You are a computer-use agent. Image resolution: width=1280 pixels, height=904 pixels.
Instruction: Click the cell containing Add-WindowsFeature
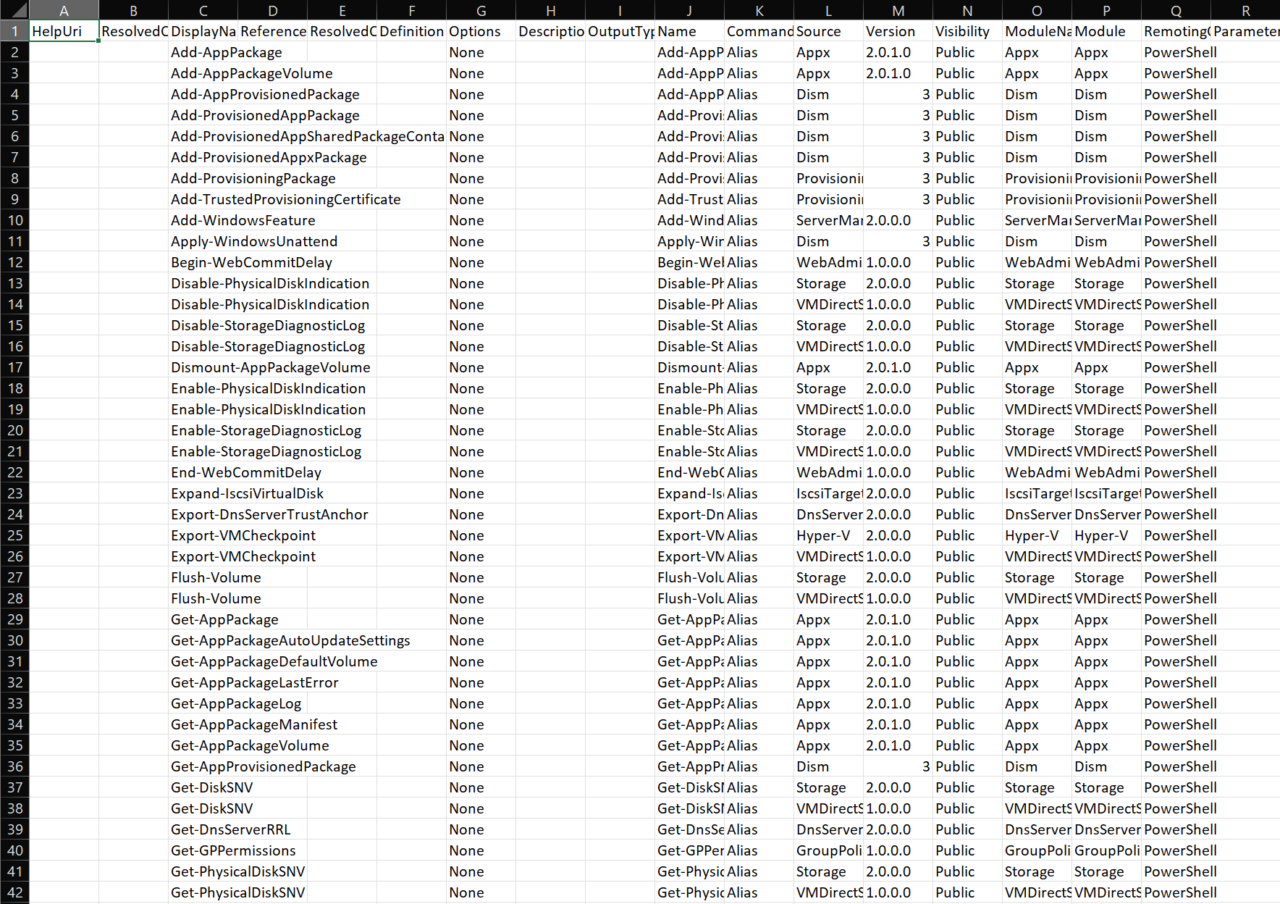(x=243, y=220)
